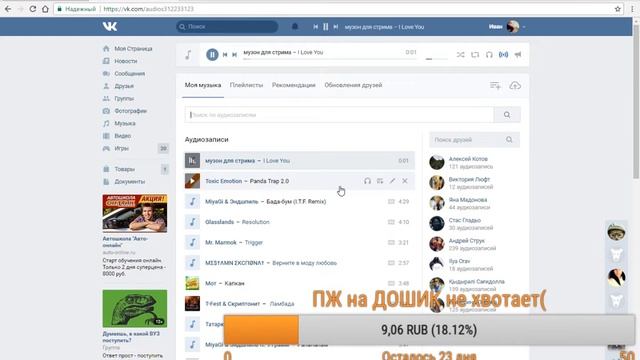Screen dimensions: 640x360
Task: Toggle broadcast audio to status
Action: coord(503,54)
